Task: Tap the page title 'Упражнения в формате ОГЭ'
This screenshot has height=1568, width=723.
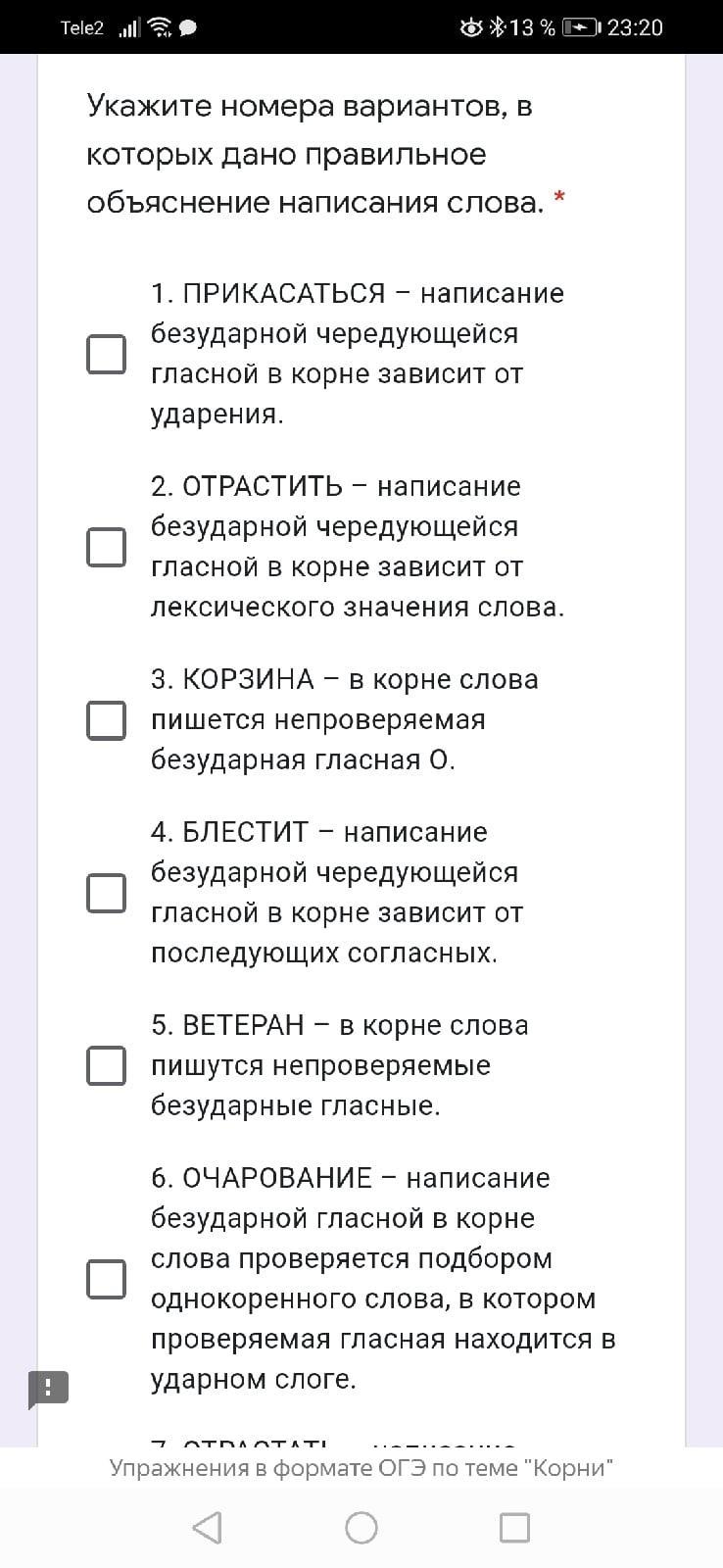Action: (361, 1467)
